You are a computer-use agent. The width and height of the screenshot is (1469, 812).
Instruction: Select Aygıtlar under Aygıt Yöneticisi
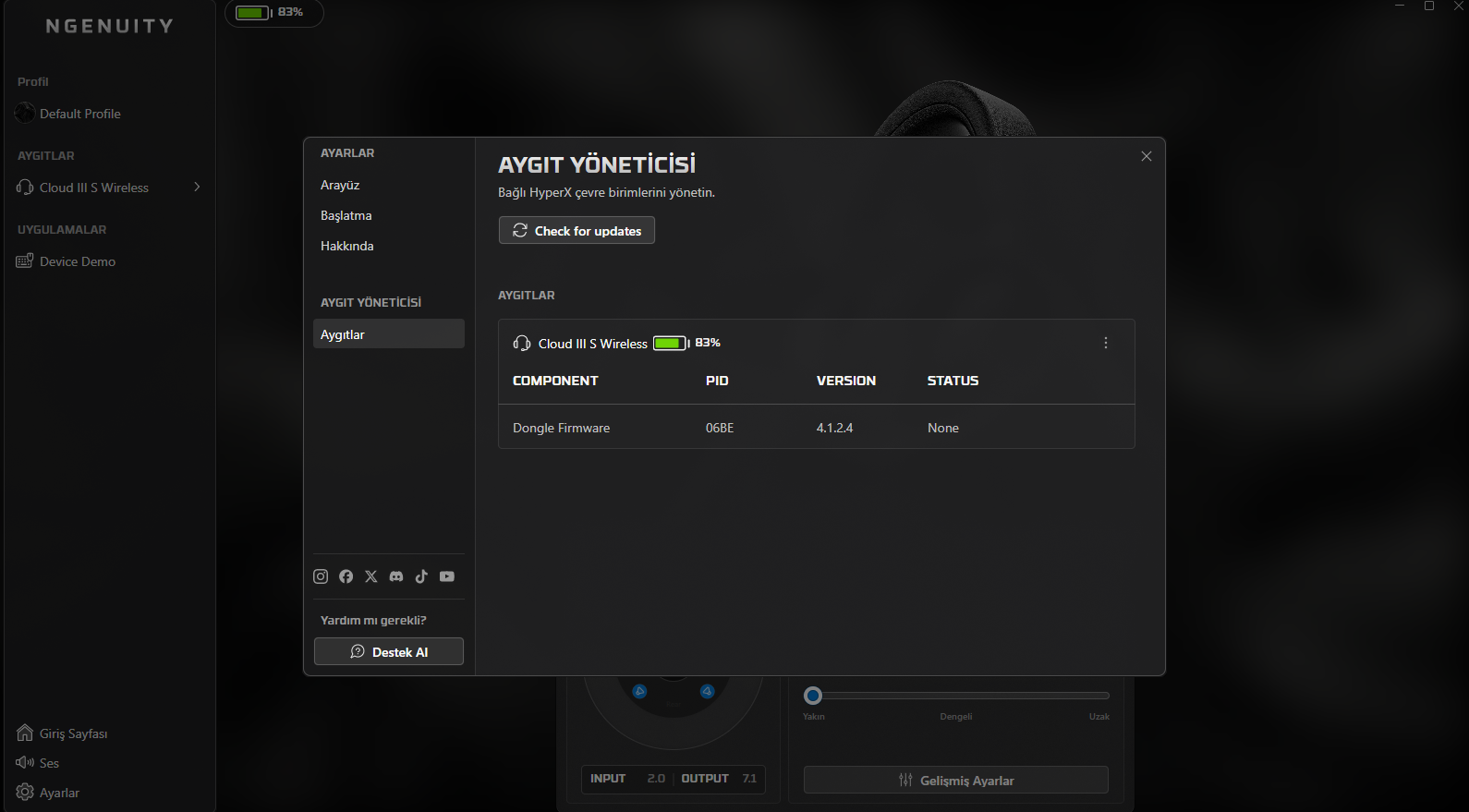point(388,334)
